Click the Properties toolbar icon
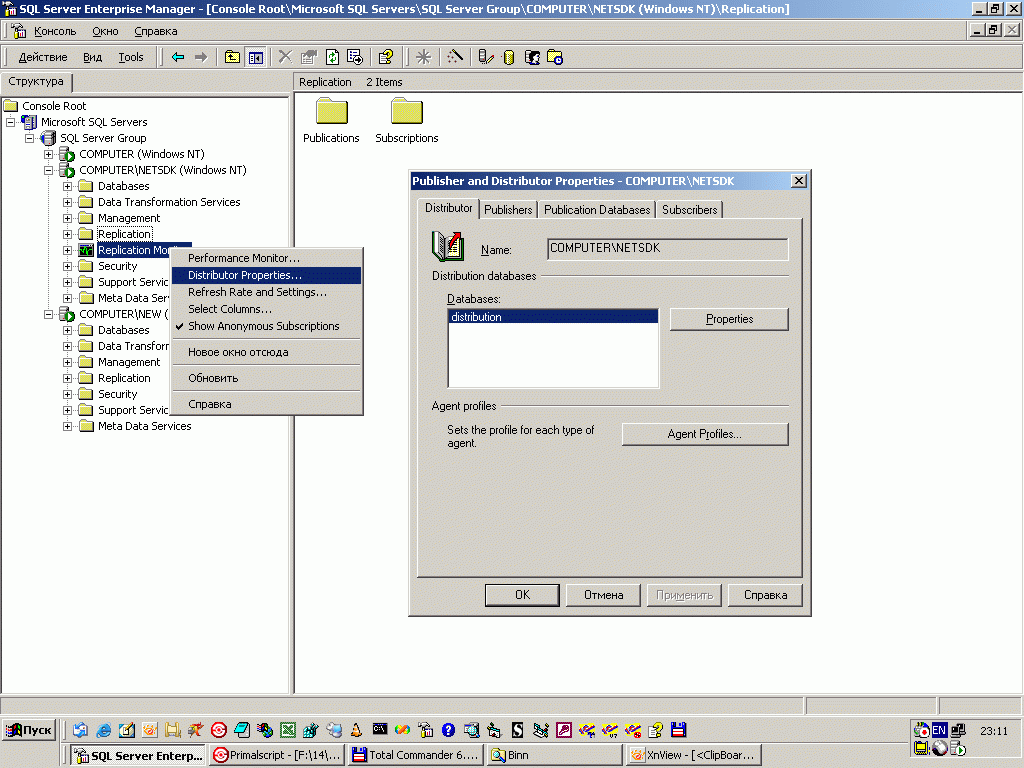 pyautogui.click(x=308, y=57)
